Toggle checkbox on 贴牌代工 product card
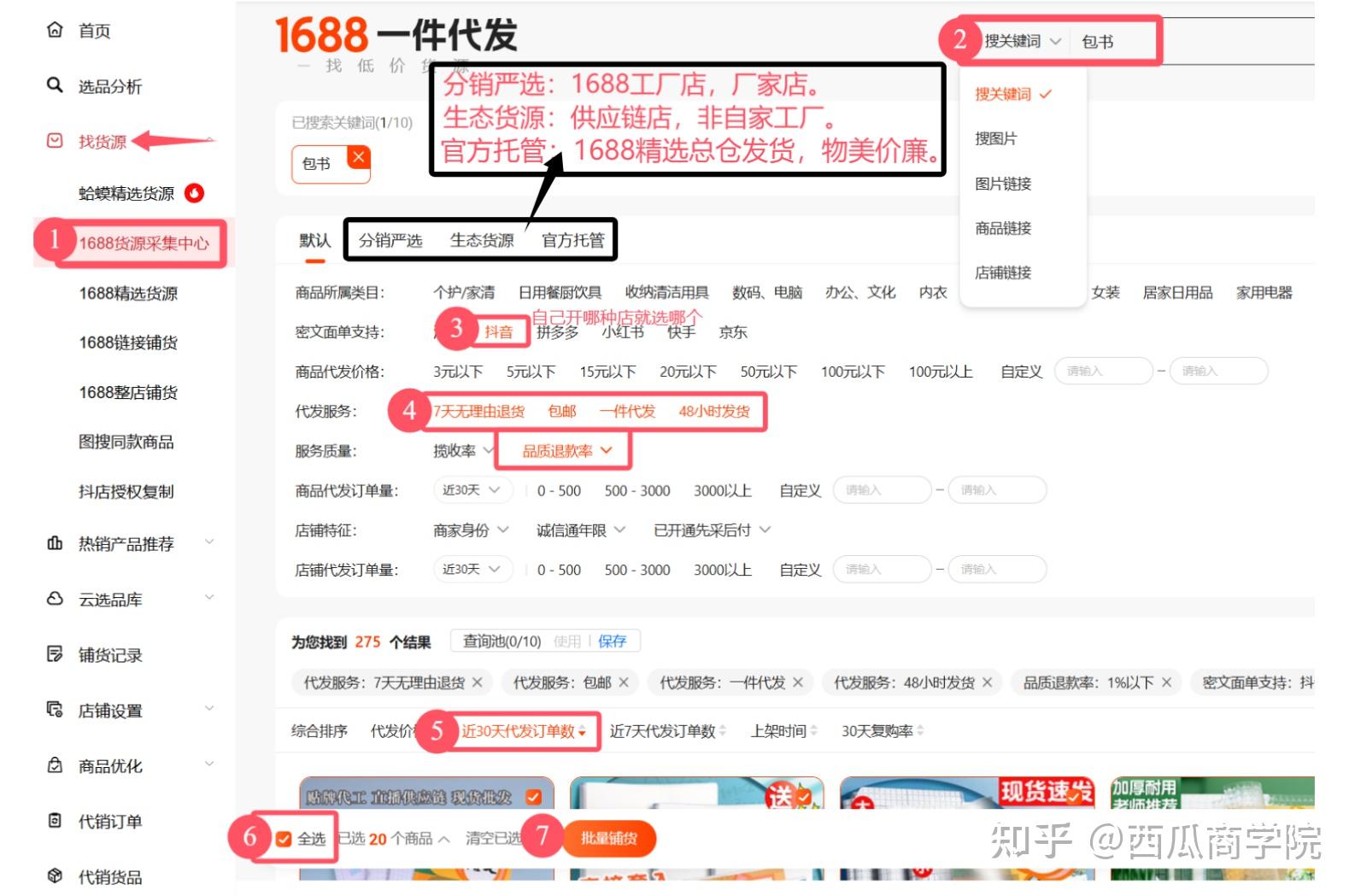The image size is (1355, 896). pos(534,797)
